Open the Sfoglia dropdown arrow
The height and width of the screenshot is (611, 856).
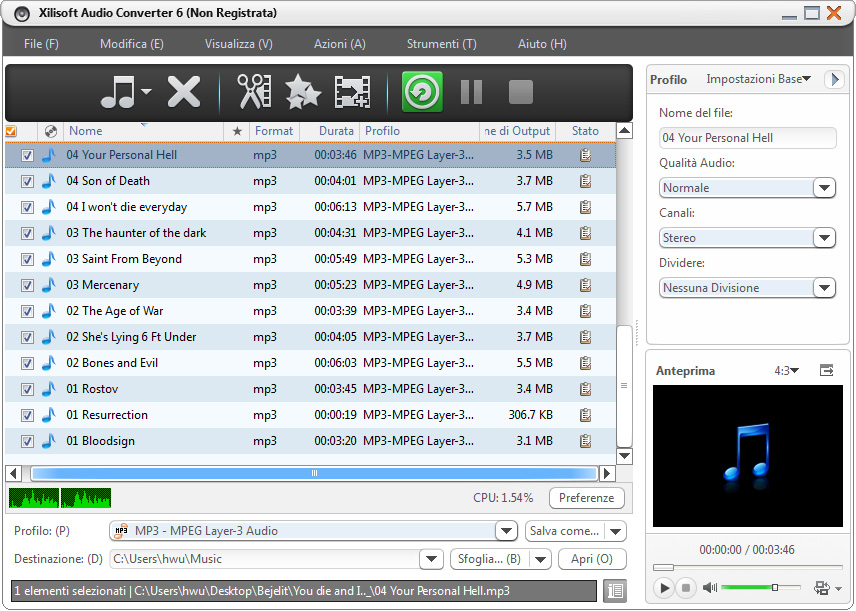point(540,559)
